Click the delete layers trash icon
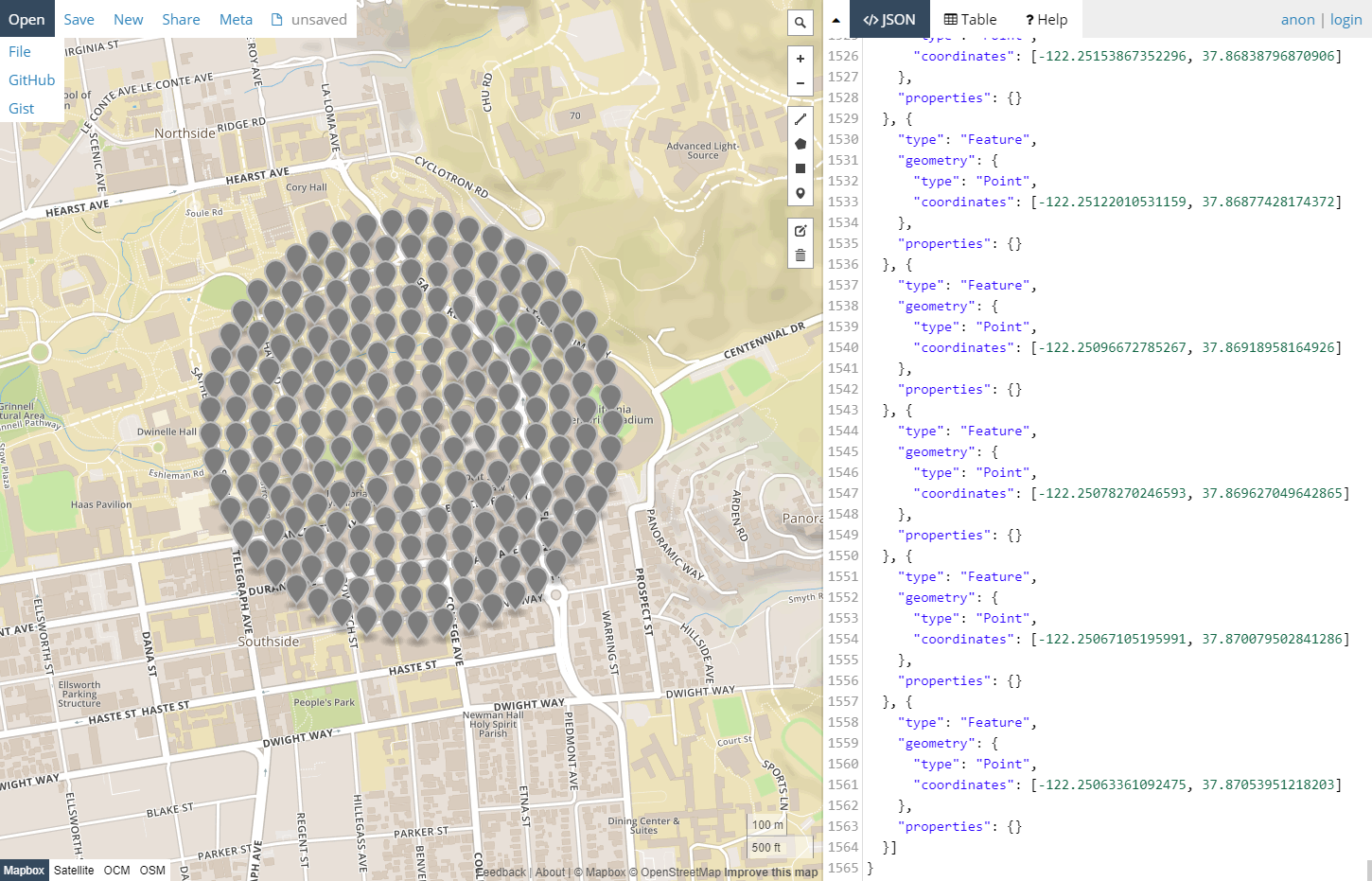This screenshot has width=1372, height=881. pyautogui.click(x=800, y=255)
